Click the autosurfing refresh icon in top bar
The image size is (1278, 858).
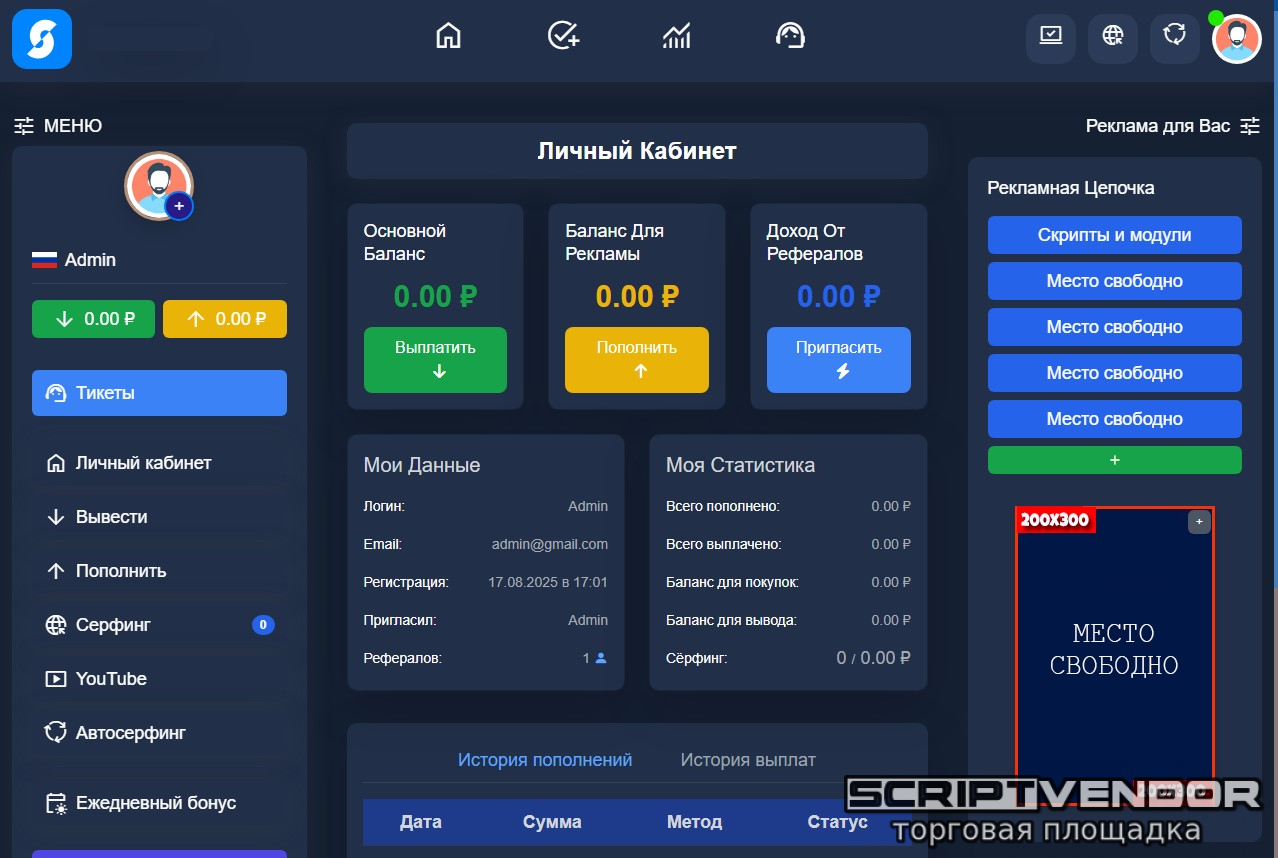(1174, 37)
